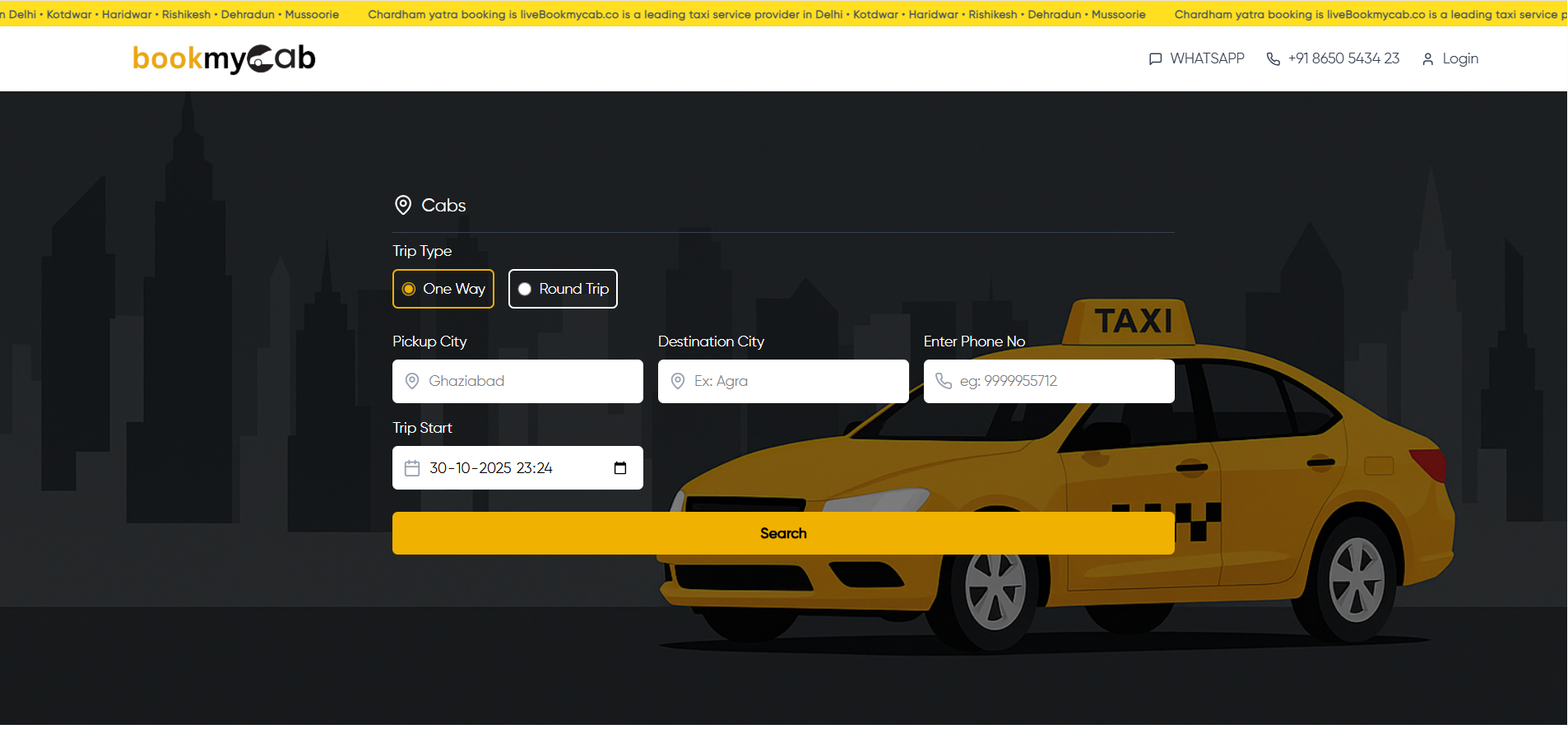Click the phone handset icon in header
Screen dimensions: 1568x729
pos(1273,59)
